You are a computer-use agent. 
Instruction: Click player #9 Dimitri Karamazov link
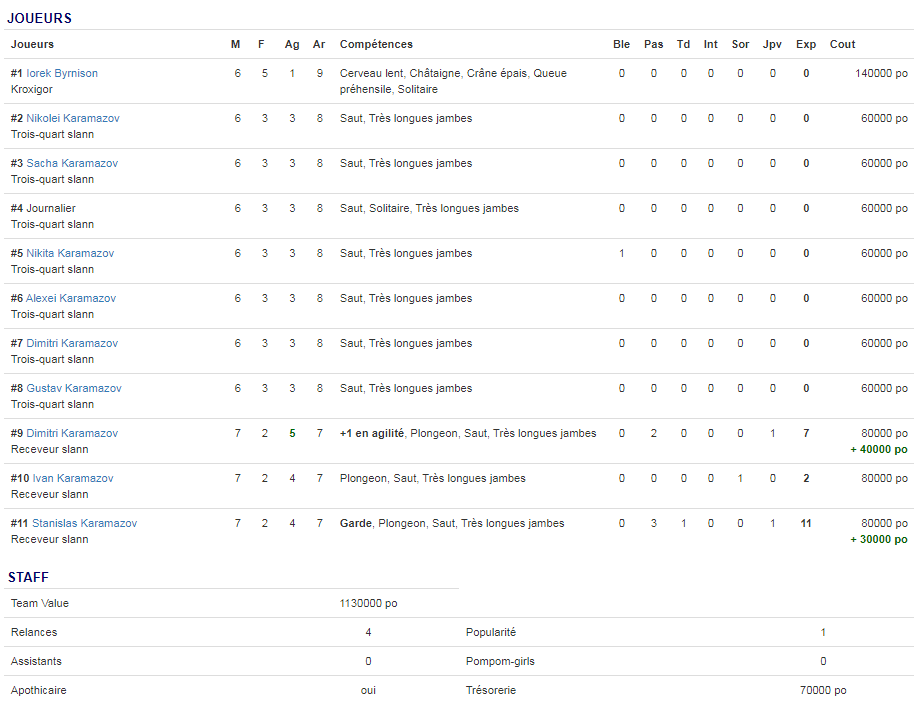click(x=72, y=433)
